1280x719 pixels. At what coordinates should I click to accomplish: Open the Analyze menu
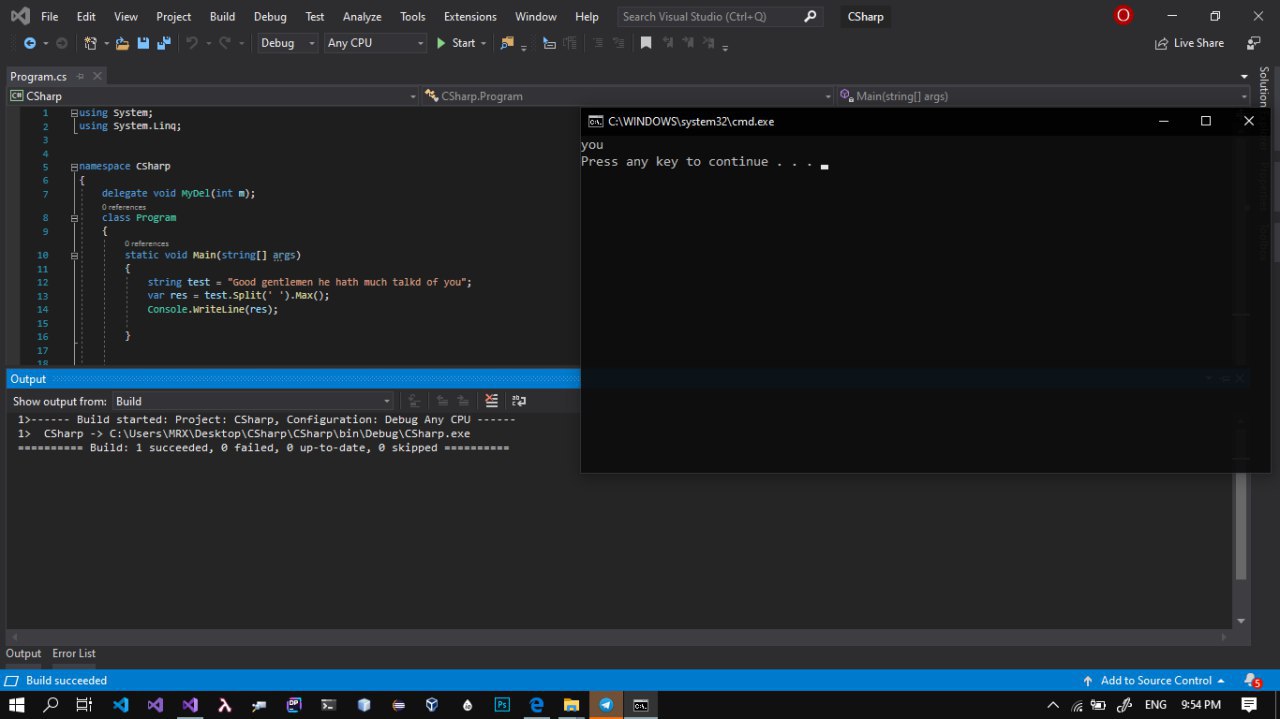coord(362,16)
